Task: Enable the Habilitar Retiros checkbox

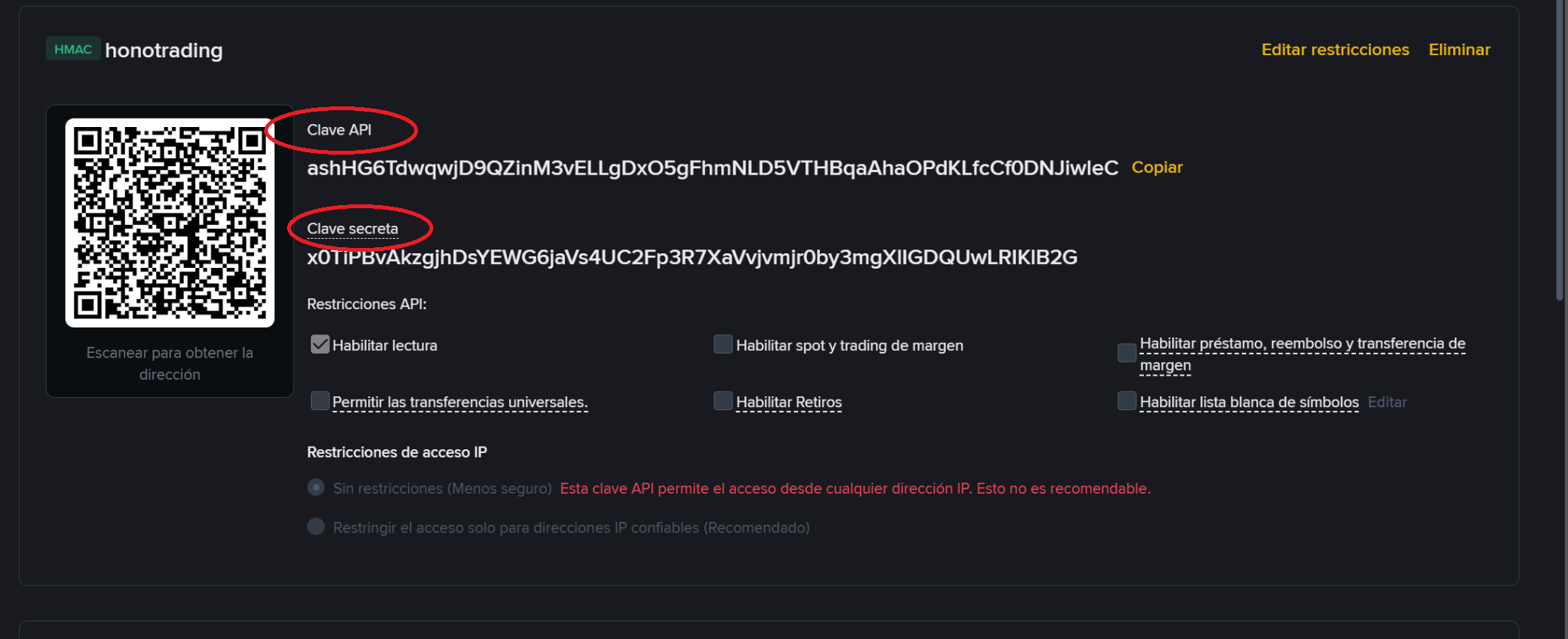Action: tap(723, 401)
